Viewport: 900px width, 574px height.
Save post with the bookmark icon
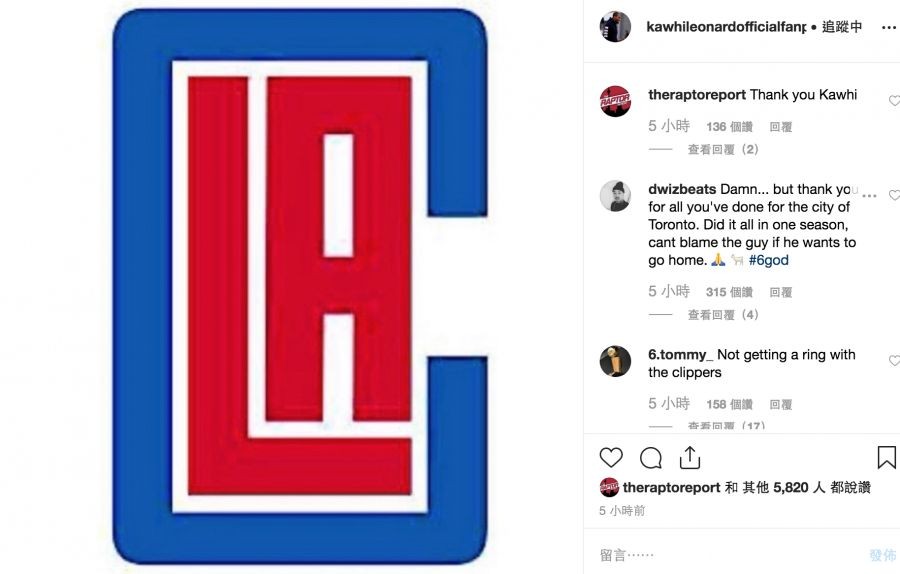coord(886,457)
